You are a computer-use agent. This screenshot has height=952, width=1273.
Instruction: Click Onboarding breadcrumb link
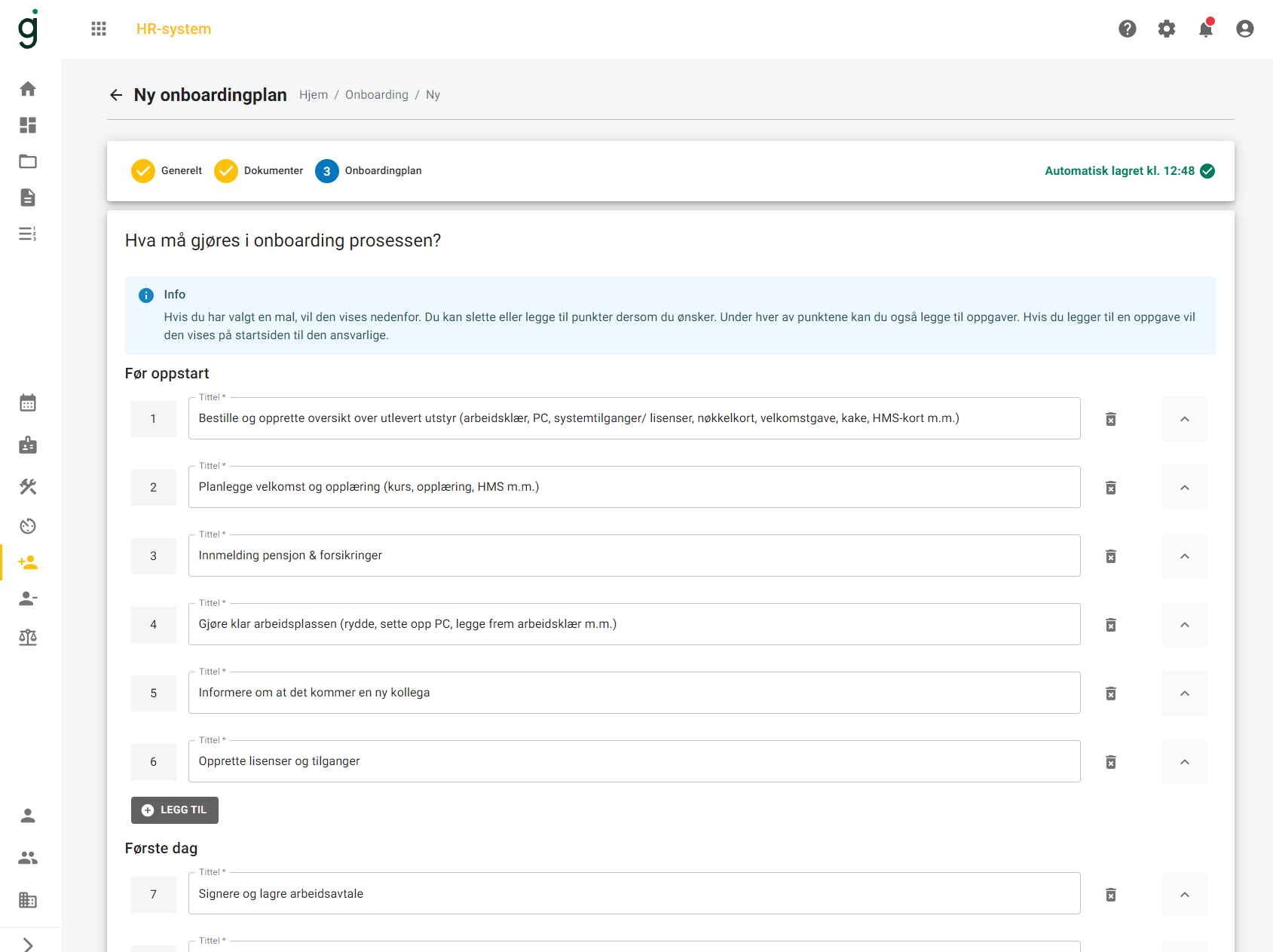[377, 95]
